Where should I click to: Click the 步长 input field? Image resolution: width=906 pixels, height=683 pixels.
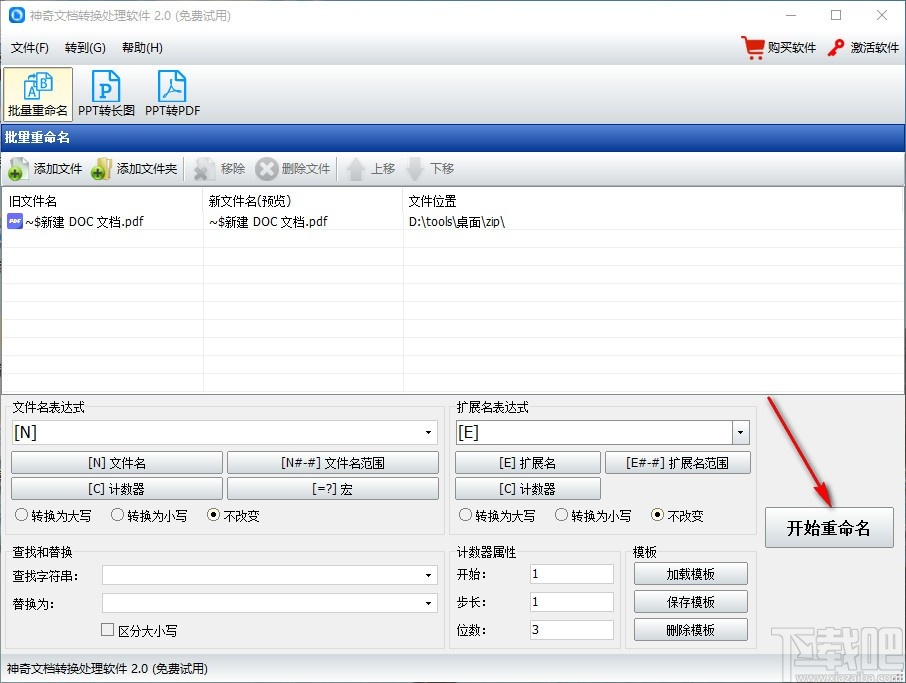(571, 602)
